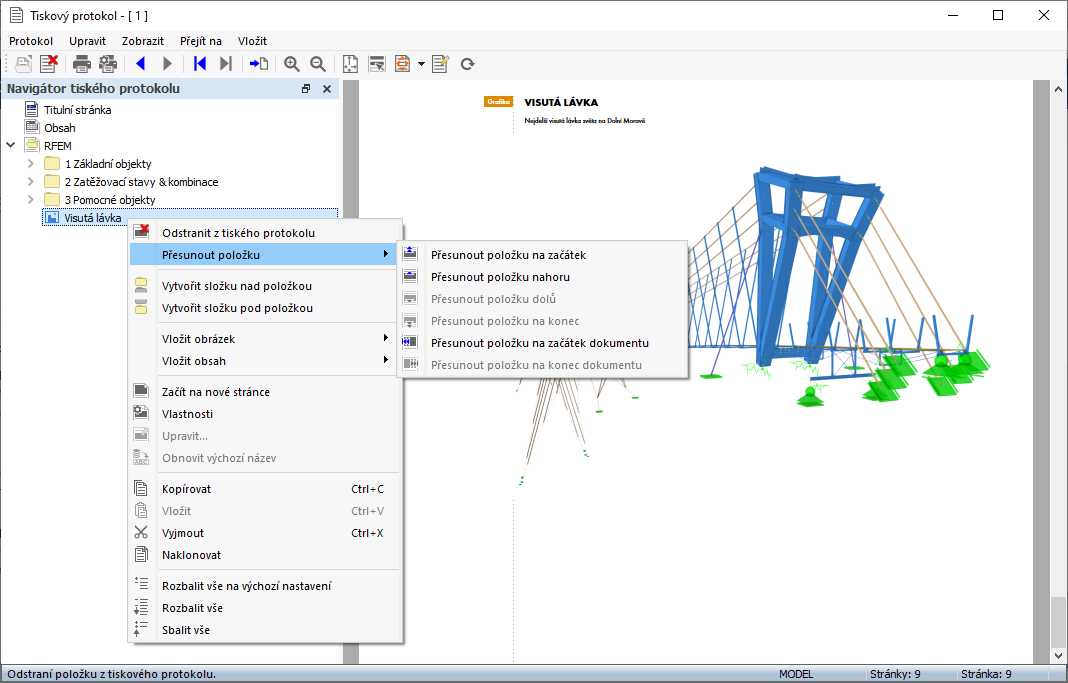The width and height of the screenshot is (1068, 683).
Task: Click Stránky: 9 in the status bar
Action: click(895, 674)
